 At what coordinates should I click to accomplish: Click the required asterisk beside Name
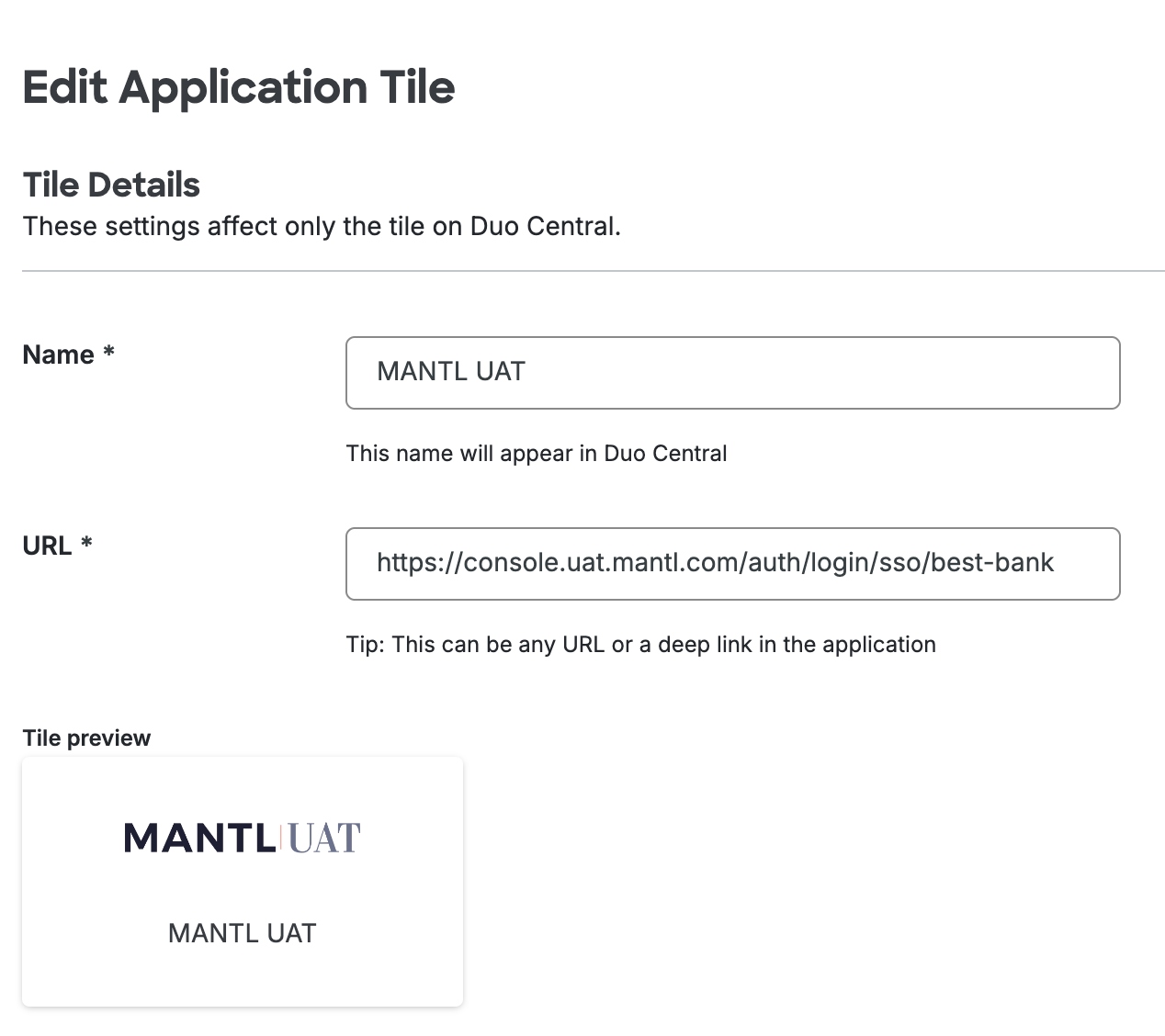[x=108, y=354]
